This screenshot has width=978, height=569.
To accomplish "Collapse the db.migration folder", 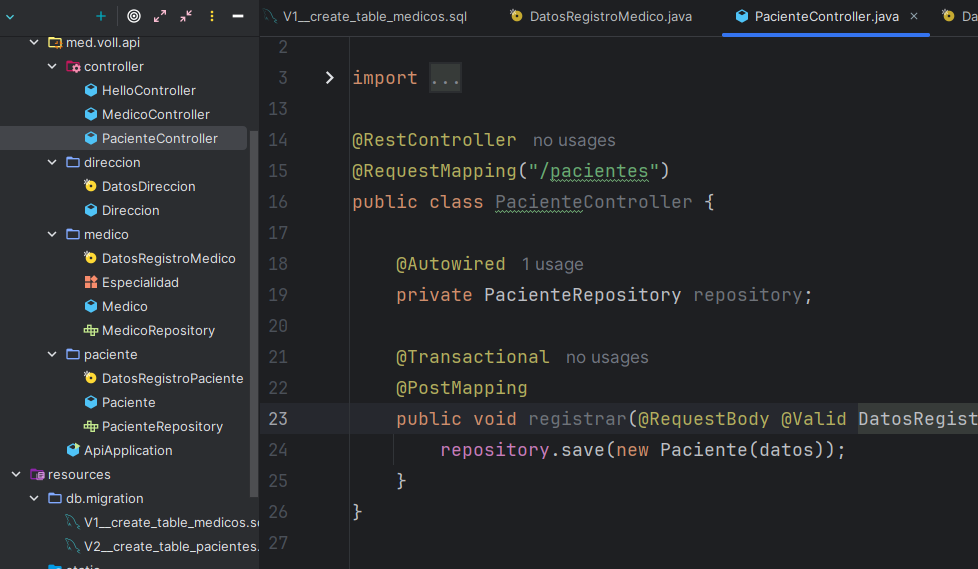I will point(34,498).
